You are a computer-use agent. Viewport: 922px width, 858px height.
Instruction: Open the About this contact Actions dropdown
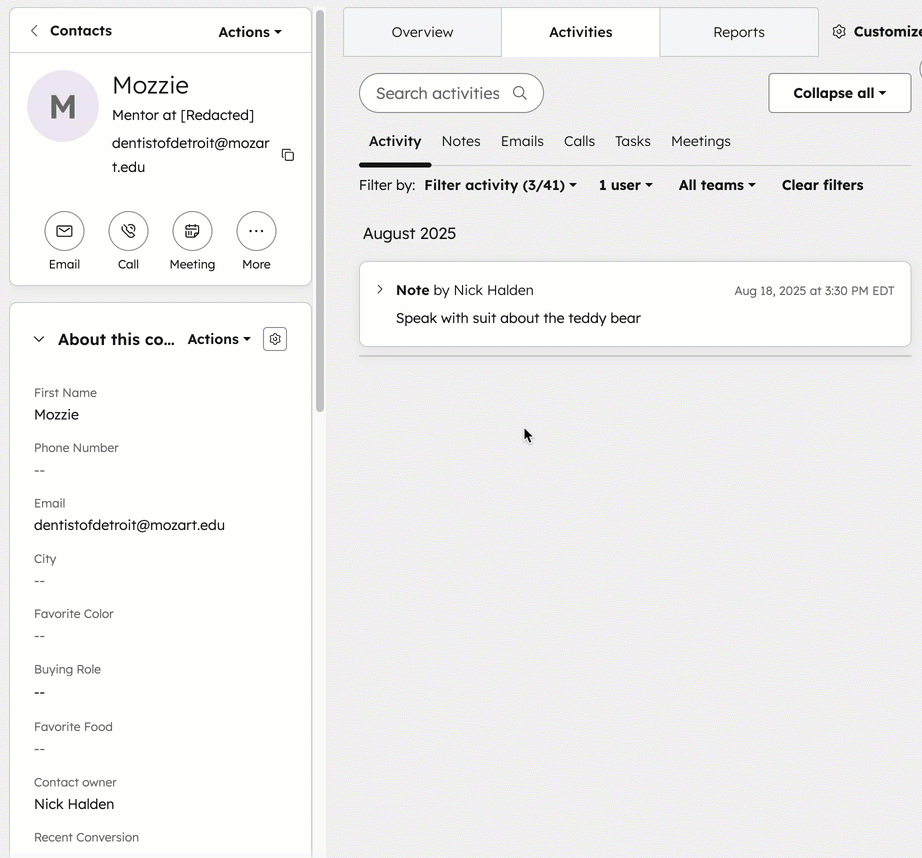pos(219,339)
